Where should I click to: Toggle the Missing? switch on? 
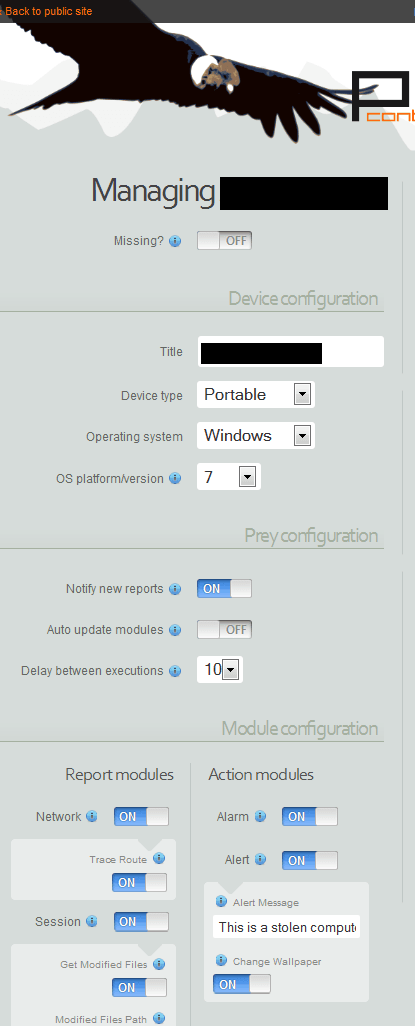pos(224,241)
